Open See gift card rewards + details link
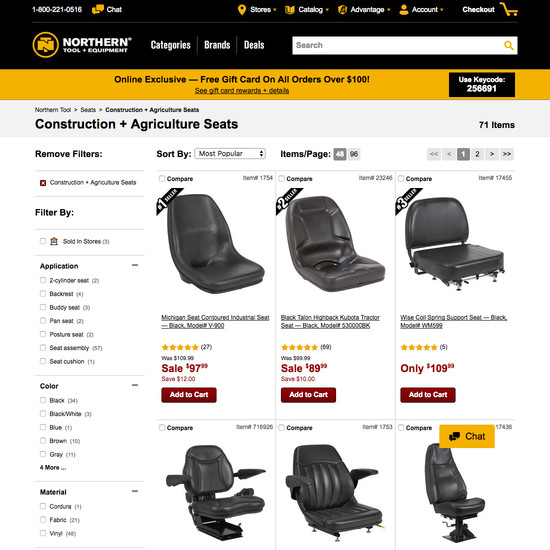The height and width of the screenshot is (550, 550). click(x=242, y=90)
